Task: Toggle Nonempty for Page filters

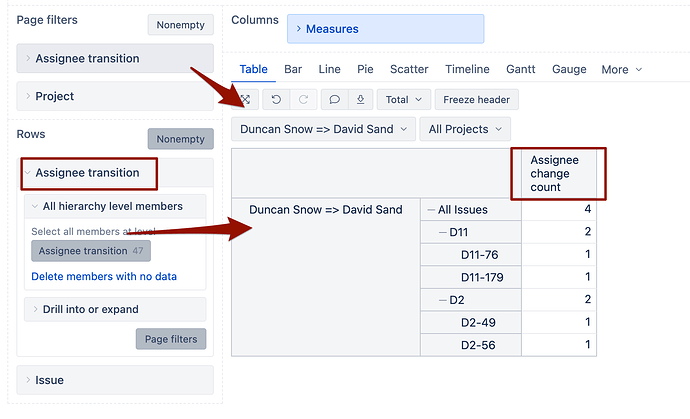Action: coord(180,25)
